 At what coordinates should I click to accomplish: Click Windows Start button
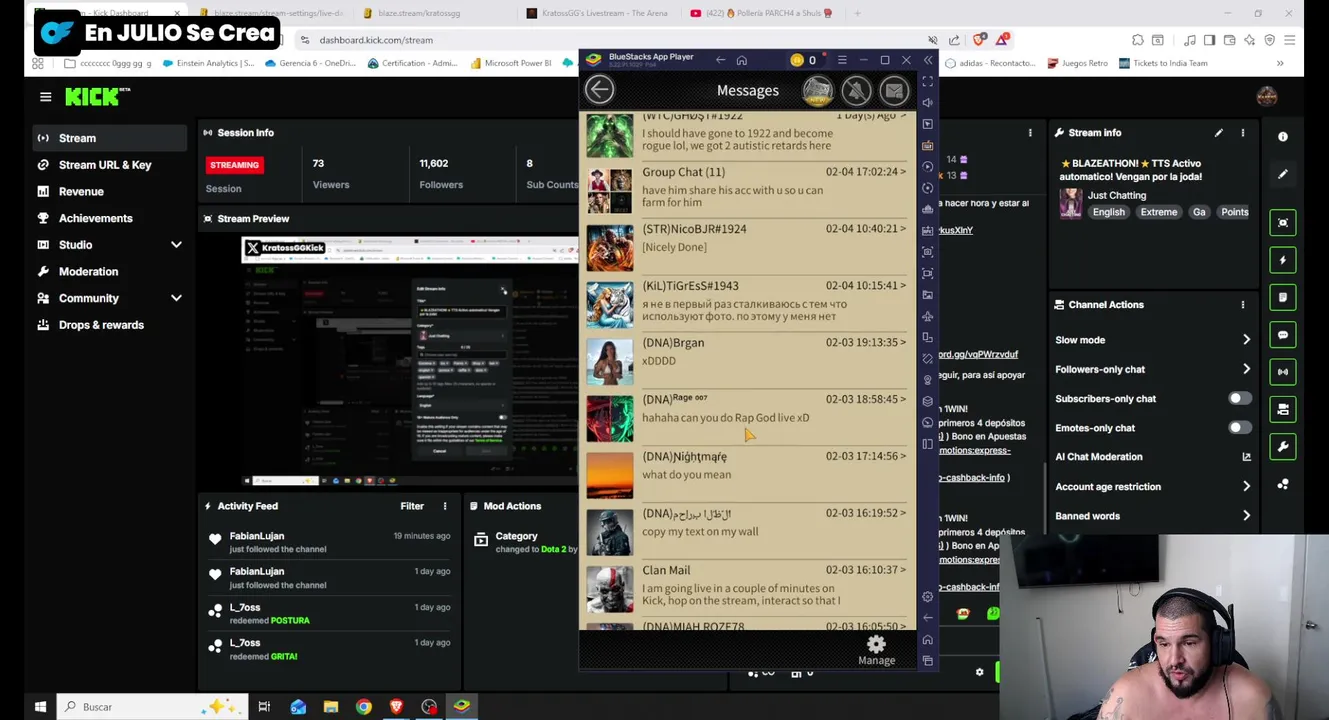click(40, 707)
